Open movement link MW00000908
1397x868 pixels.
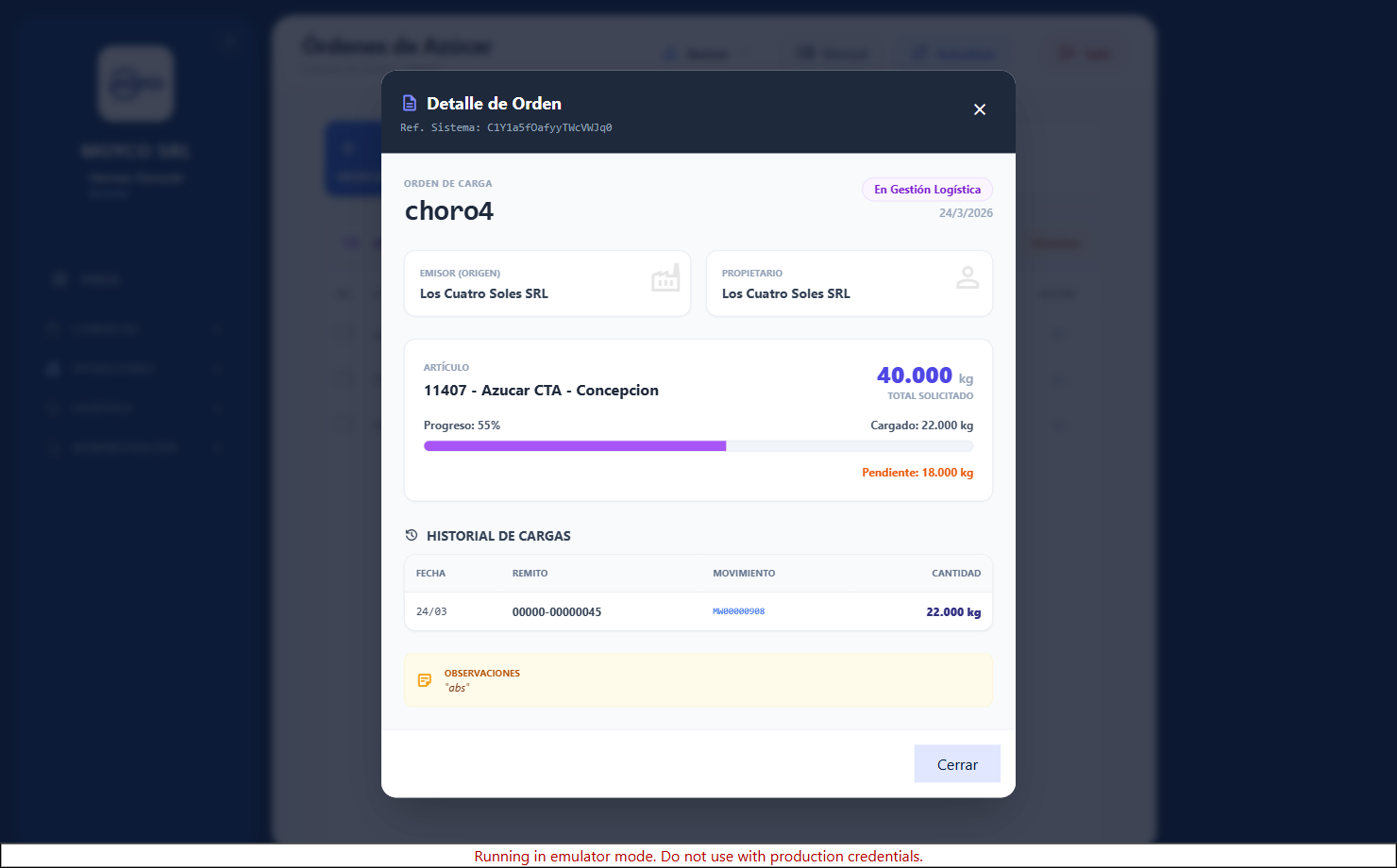(x=738, y=611)
